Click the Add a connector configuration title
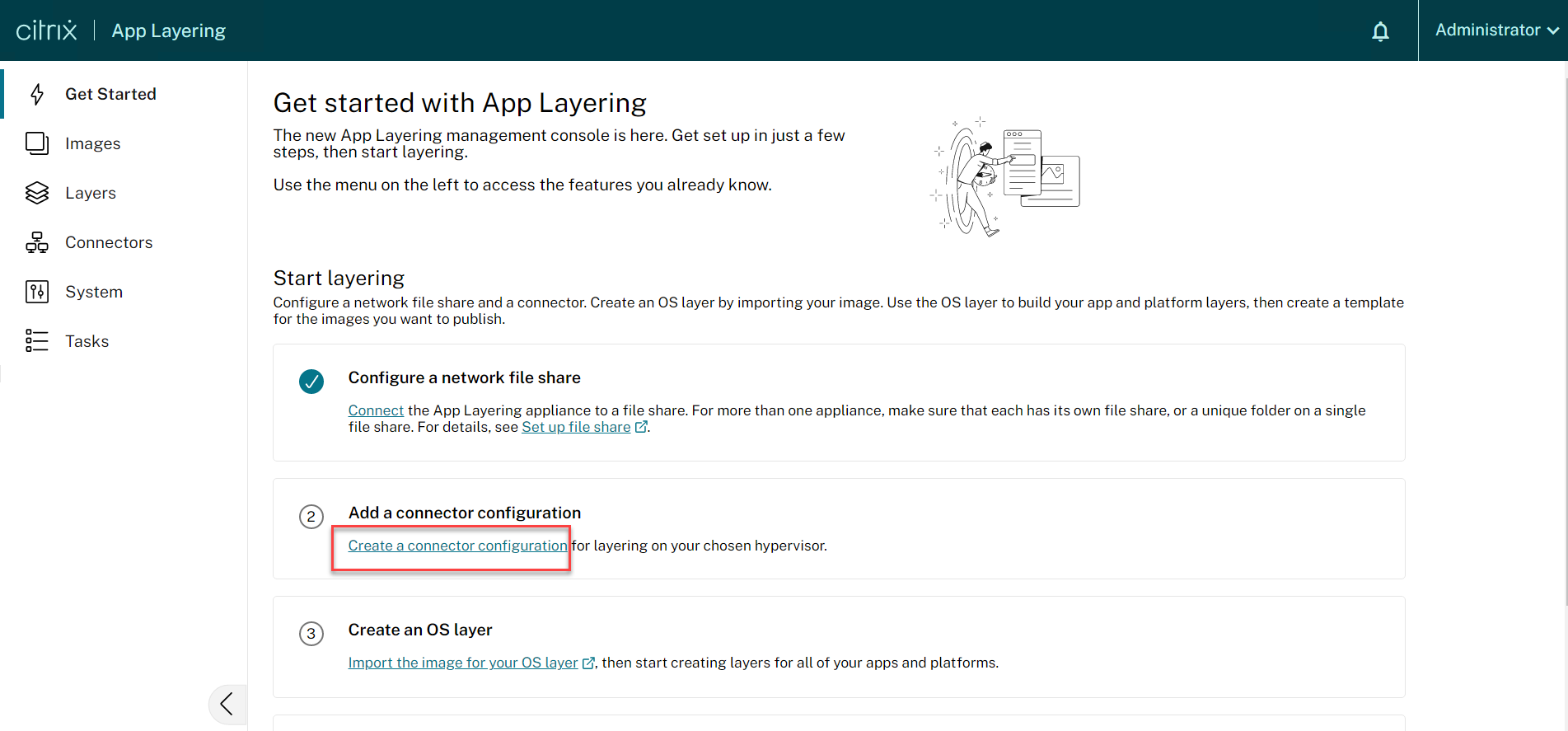The width and height of the screenshot is (1568, 731). coord(465,513)
